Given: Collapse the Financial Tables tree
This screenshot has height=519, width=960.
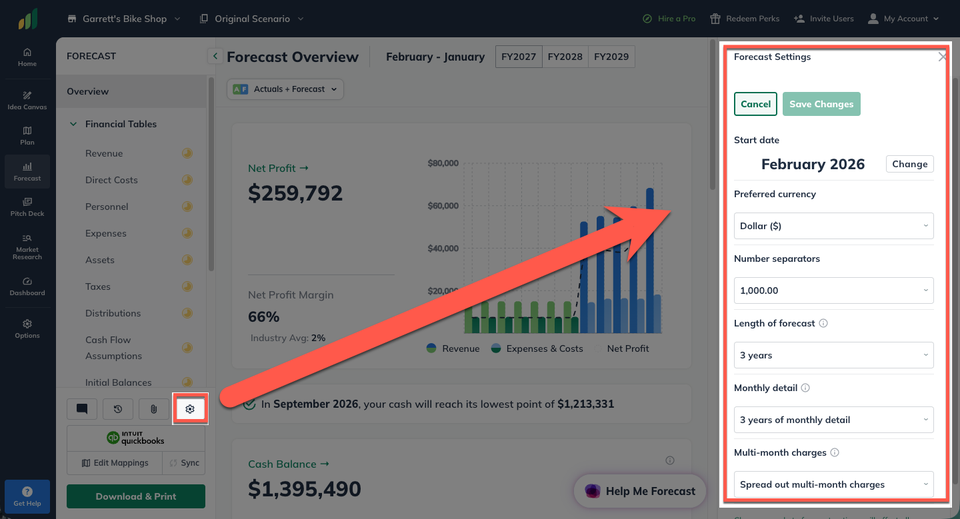Looking at the screenshot, I should pyautogui.click(x=73, y=124).
